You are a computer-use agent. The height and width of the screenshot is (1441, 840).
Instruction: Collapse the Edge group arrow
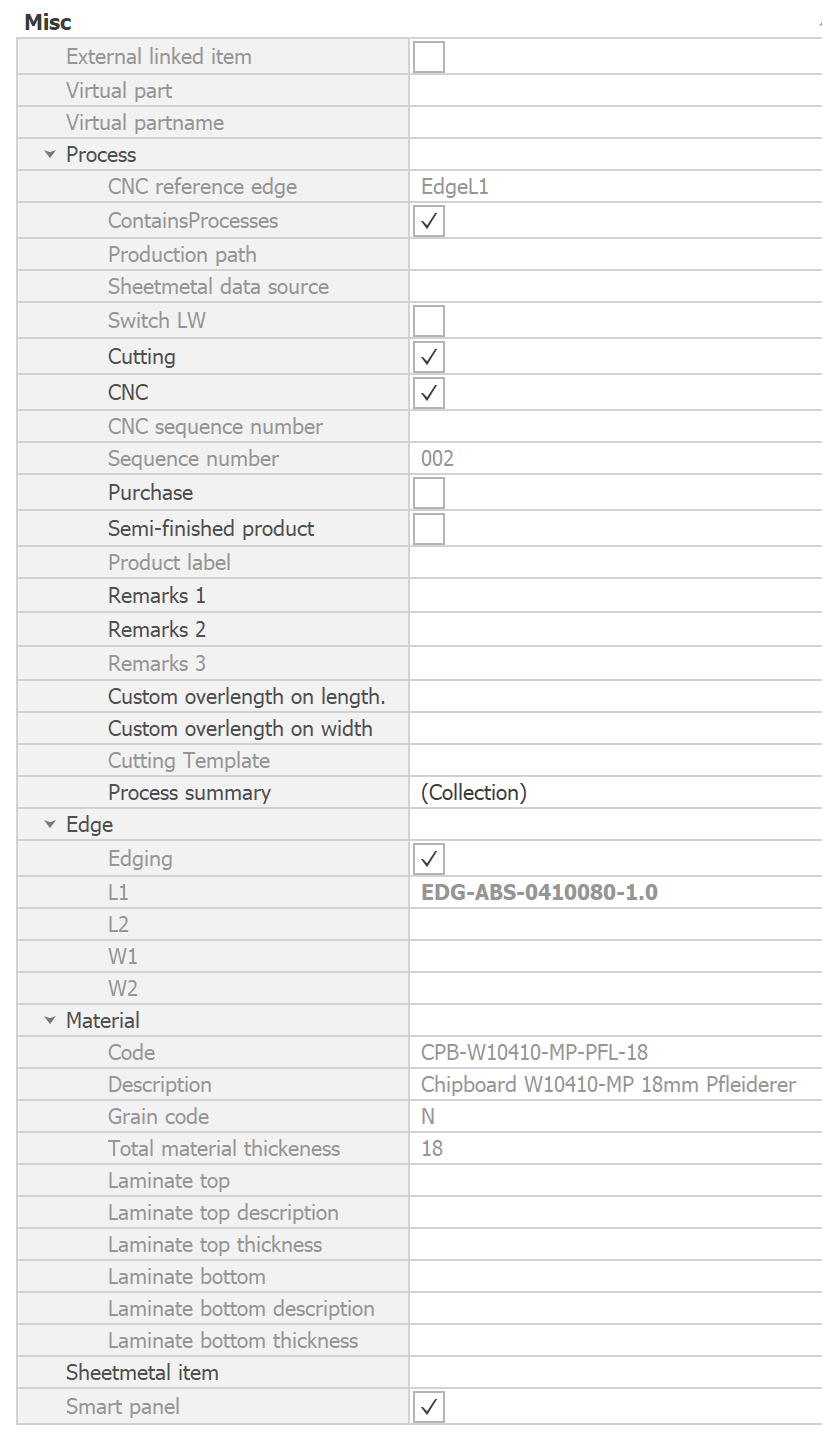[x=50, y=825]
